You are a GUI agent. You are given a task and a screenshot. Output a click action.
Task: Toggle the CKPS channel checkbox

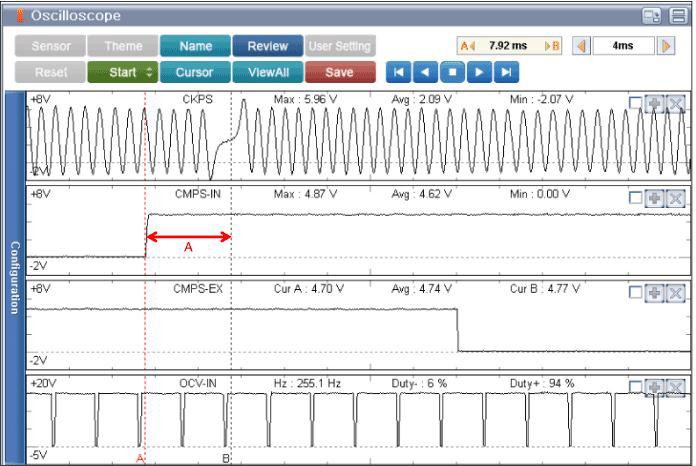636,103
